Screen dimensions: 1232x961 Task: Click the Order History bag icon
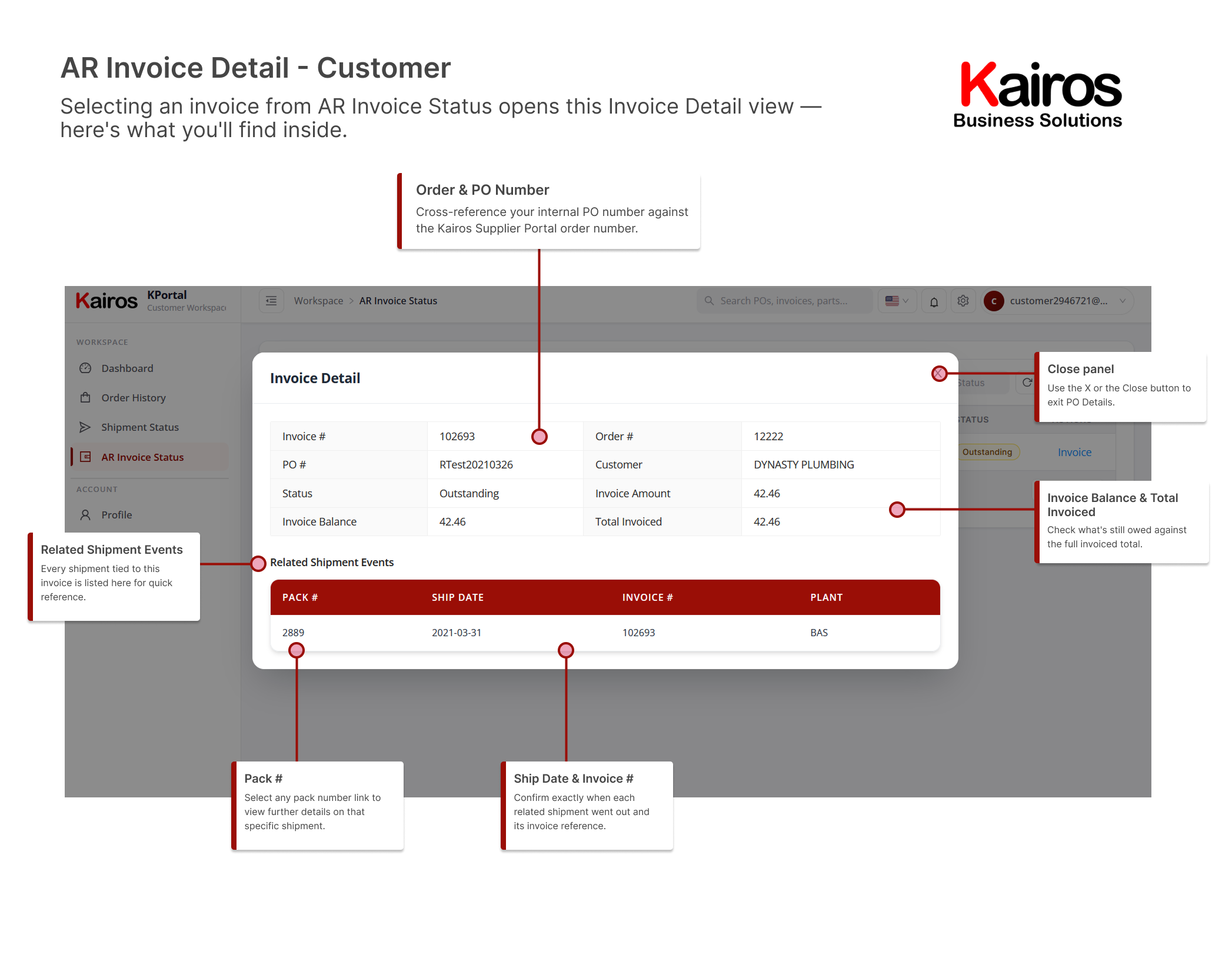85,398
